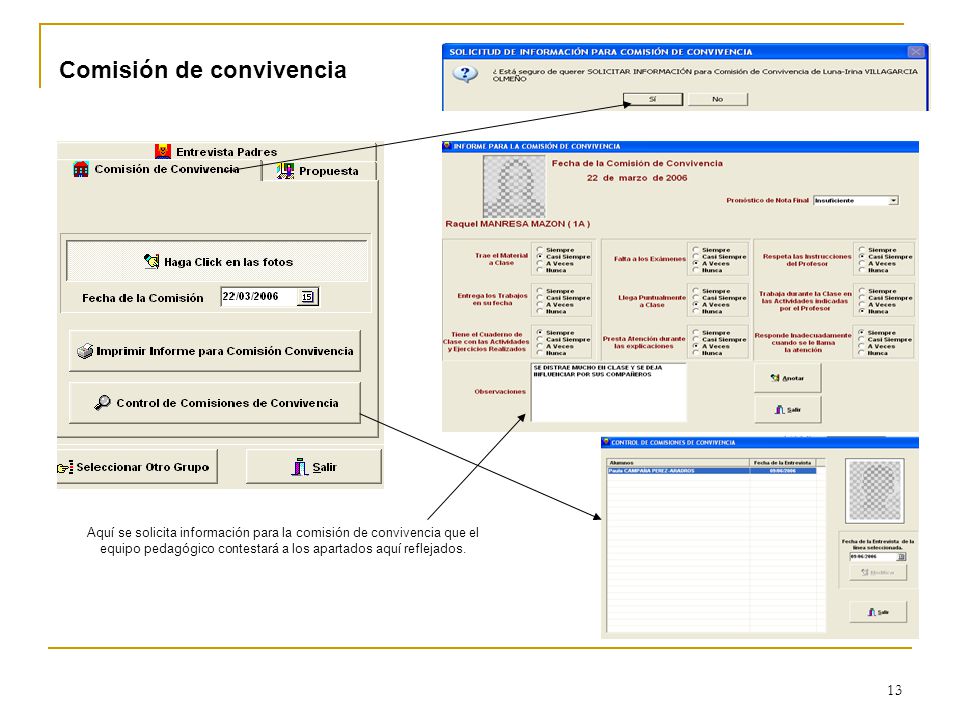The height and width of the screenshot is (720, 960).
Task: Select Nunca for Tiene el Cuaderno de Clase
Action: click(x=540, y=353)
